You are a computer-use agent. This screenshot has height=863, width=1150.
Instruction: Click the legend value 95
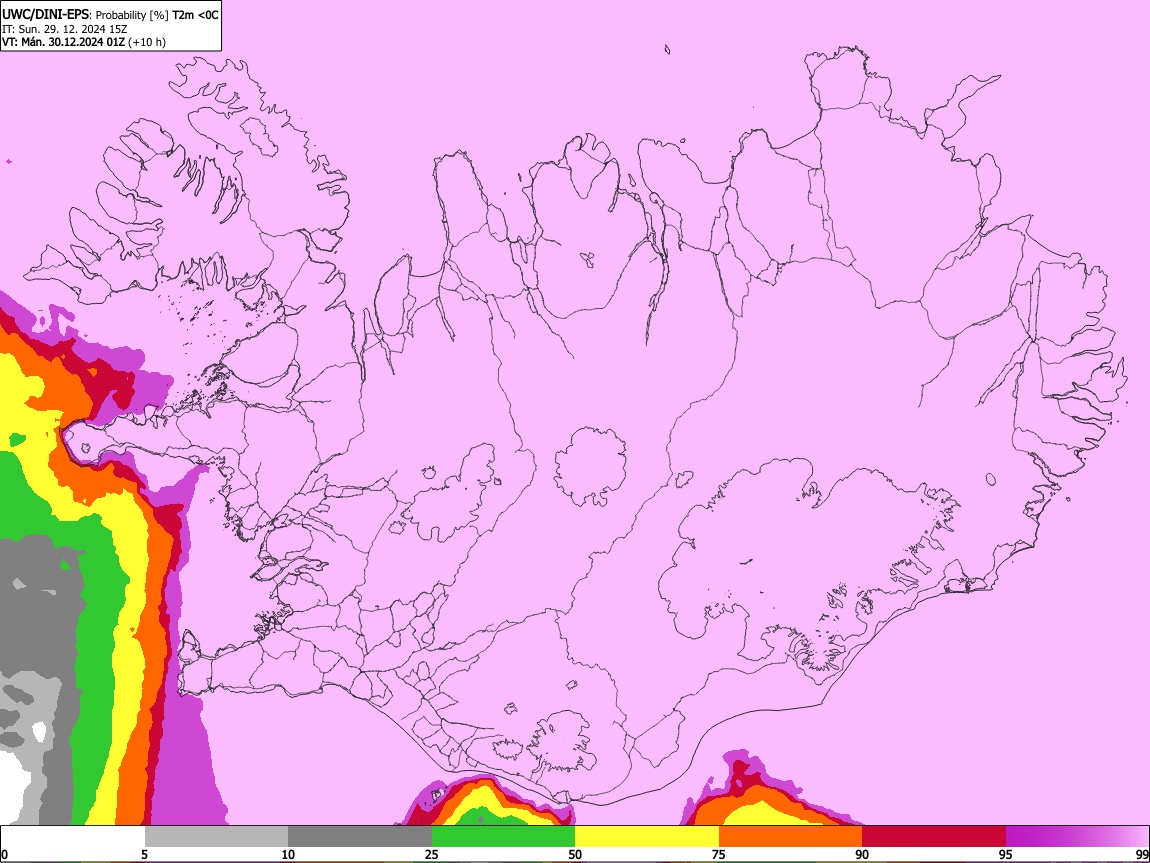(x=1006, y=854)
